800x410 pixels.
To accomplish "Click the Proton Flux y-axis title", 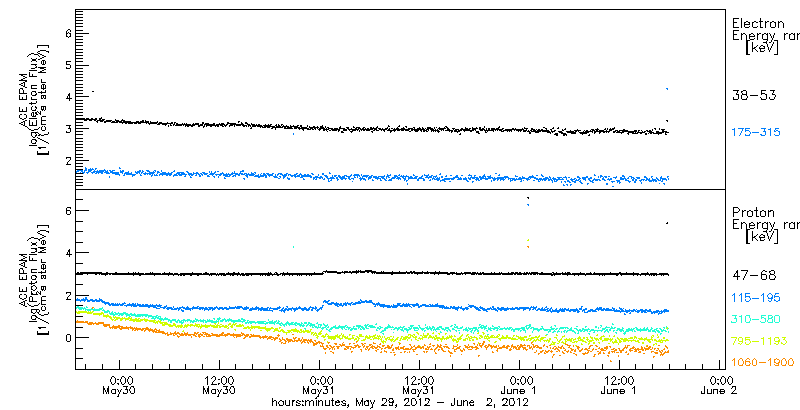I will click(x=34, y=279).
